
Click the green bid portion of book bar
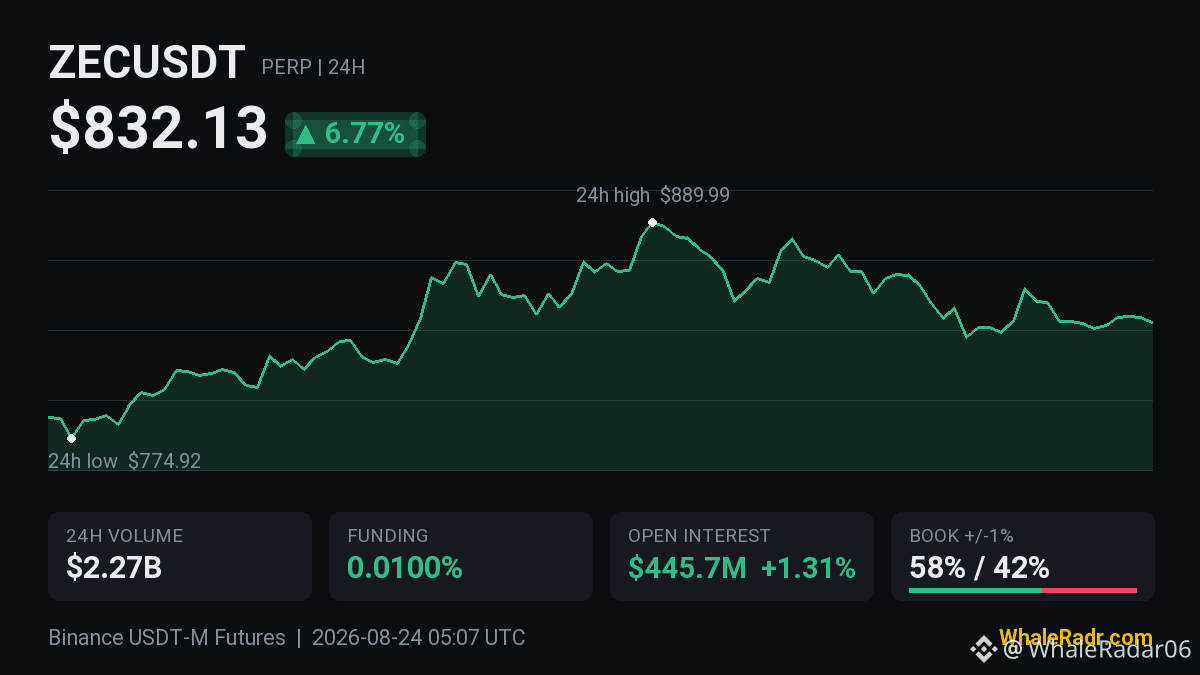click(x=975, y=591)
